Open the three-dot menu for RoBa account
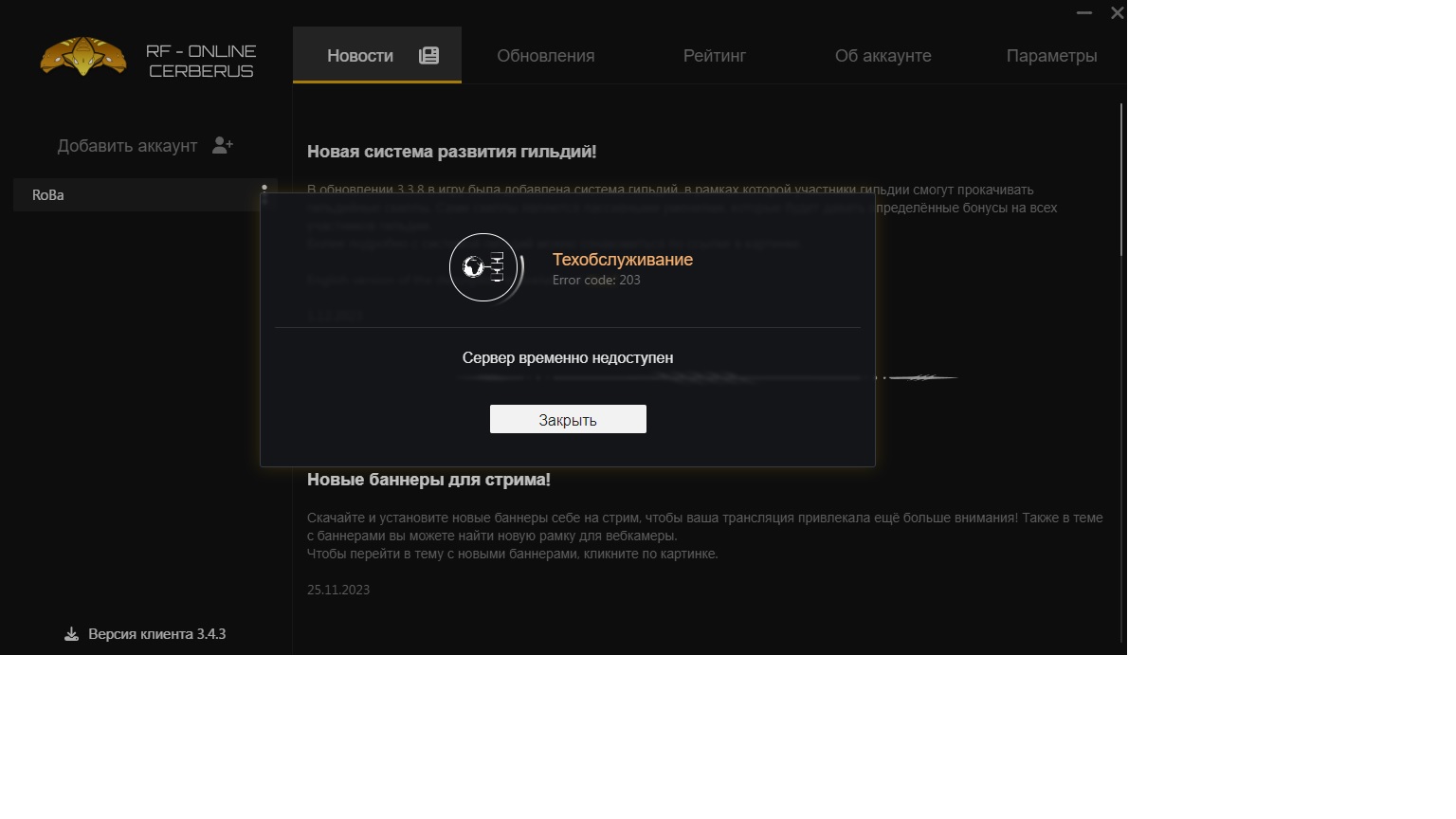1456x819 pixels. [x=264, y=194]
